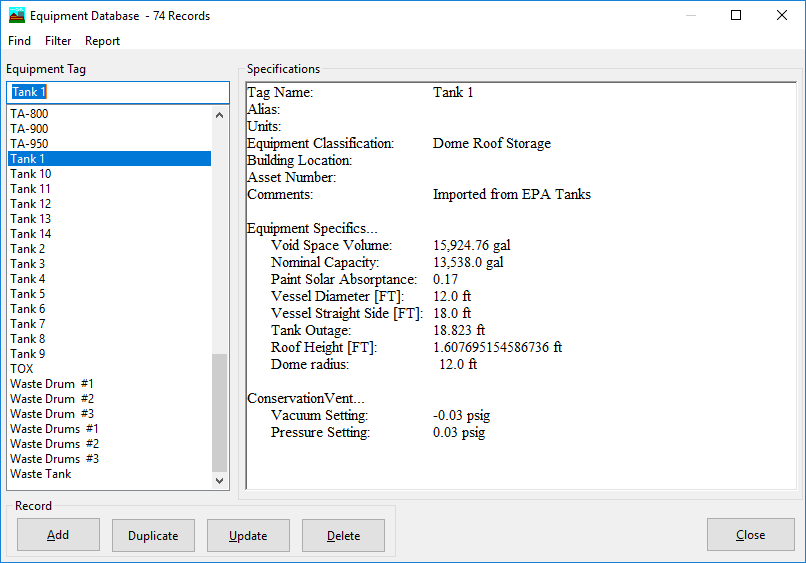Screen dimensions: 806x563
Task: Select the TOX equipment entry
Action: pyautogui.click(x=22, y=369)
